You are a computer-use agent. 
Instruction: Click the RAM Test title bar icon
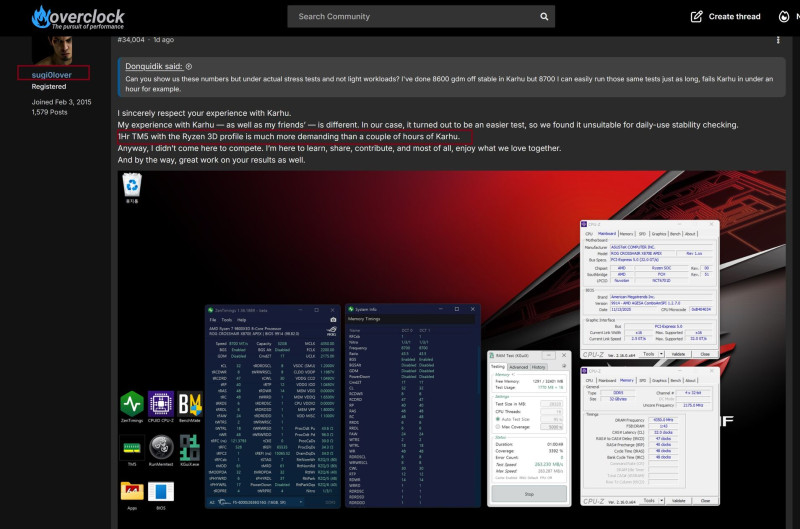coord(491,356)
